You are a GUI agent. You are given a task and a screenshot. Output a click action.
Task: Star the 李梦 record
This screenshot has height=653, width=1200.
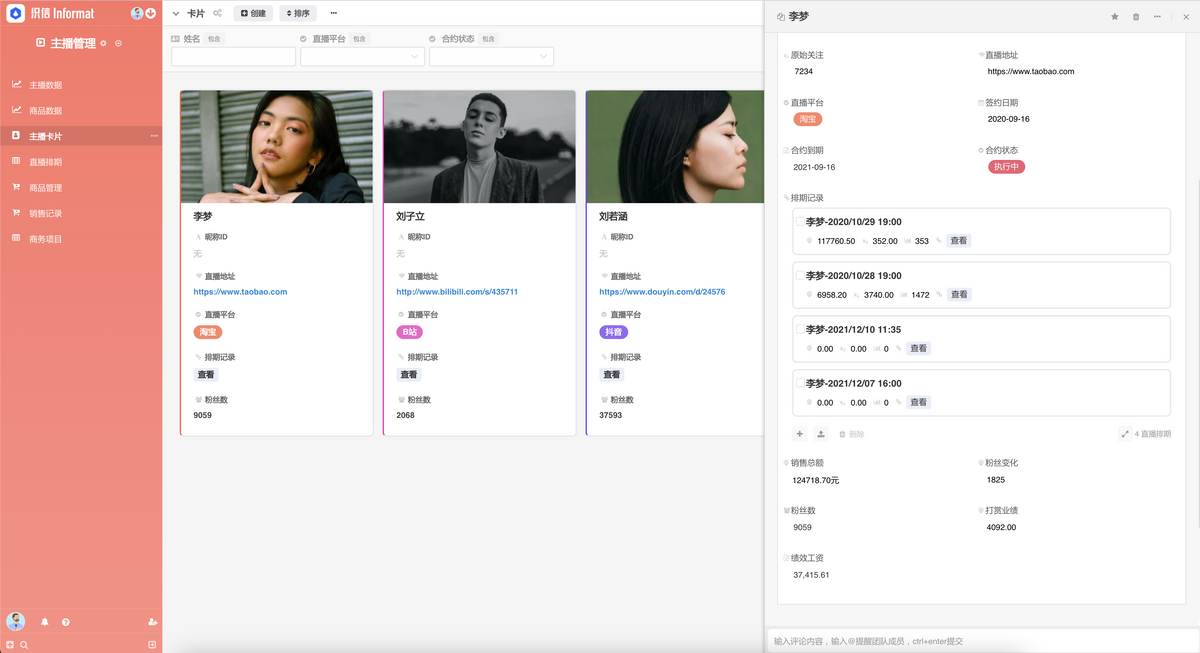(1115, 17)
